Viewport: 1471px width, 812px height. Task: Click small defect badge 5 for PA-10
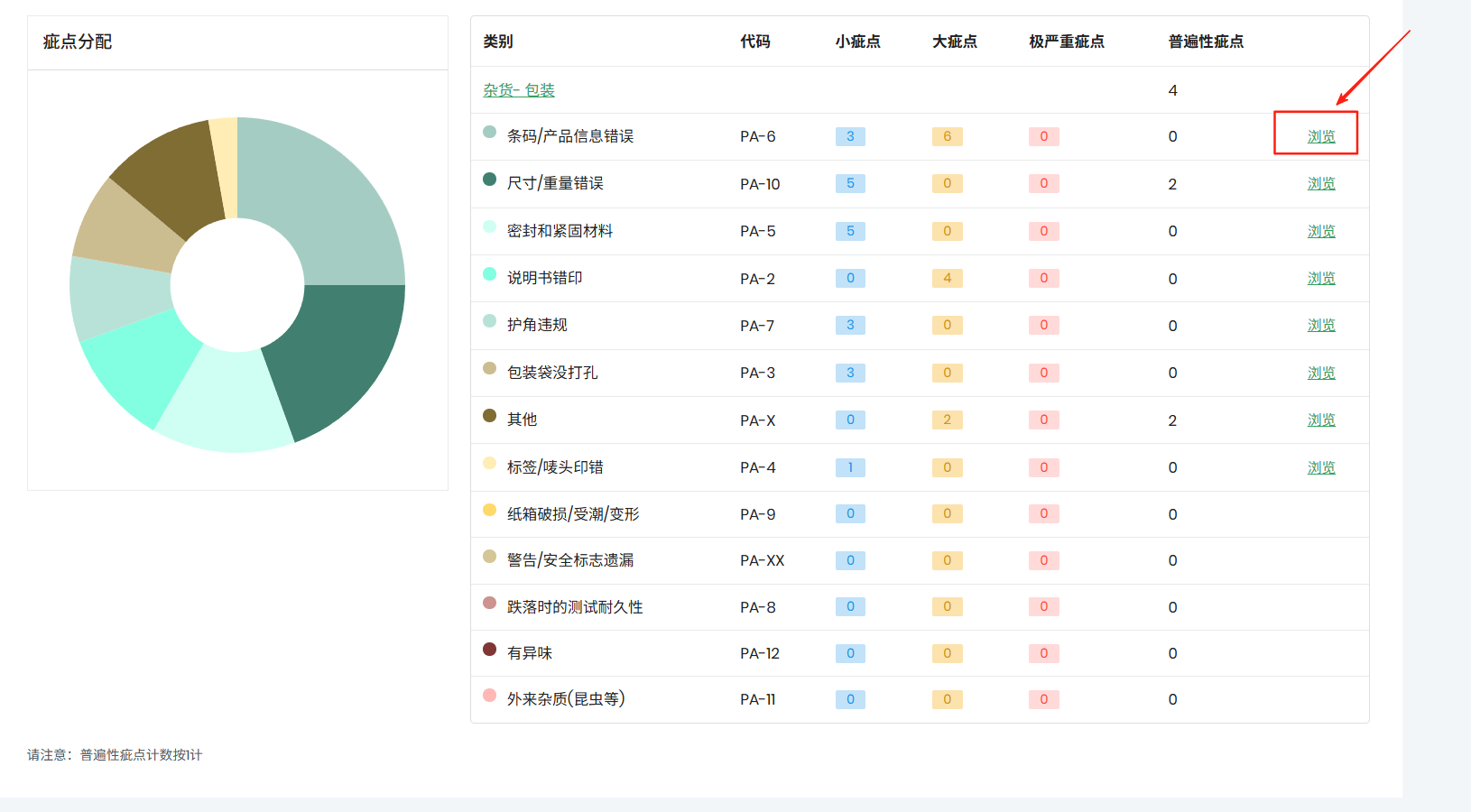(x=850, y=183)
